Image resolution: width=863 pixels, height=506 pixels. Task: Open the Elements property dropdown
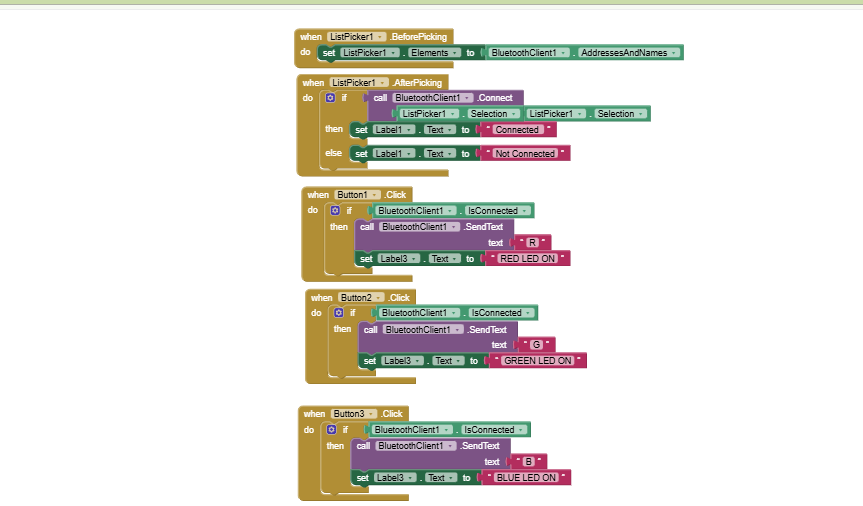[435, 53]
